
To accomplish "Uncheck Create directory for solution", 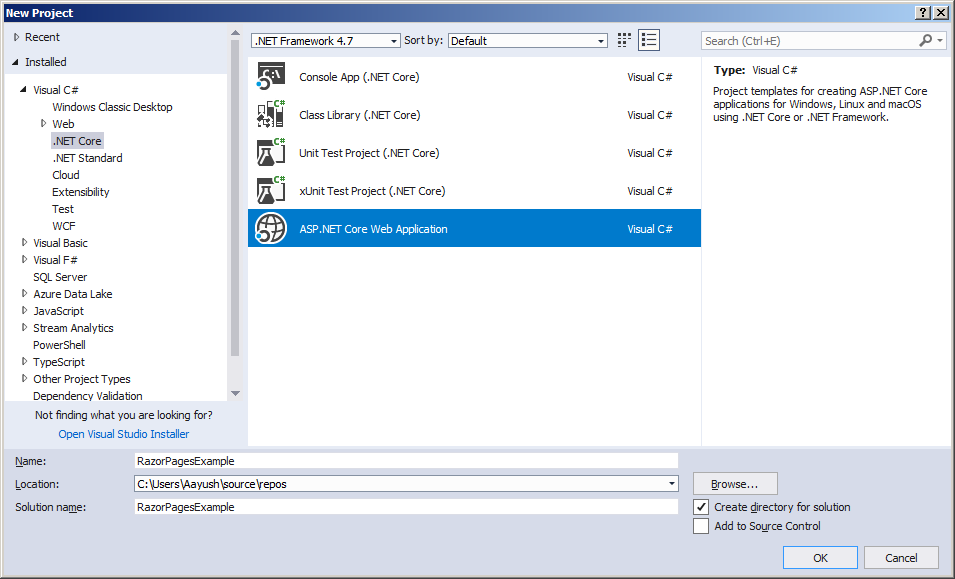I will 701,507.
